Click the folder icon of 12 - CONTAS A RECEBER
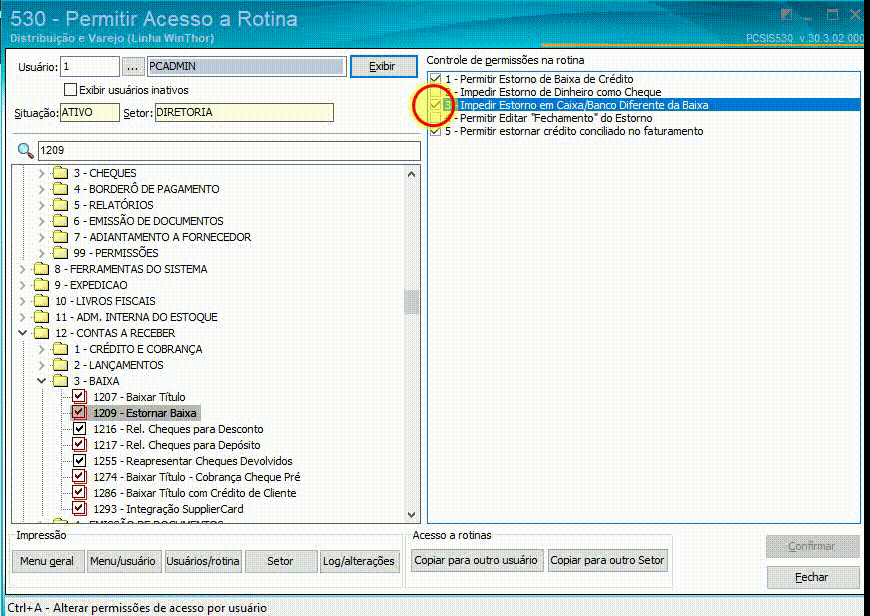The width and height of the screenshot is (870, 616). [41, 333]
